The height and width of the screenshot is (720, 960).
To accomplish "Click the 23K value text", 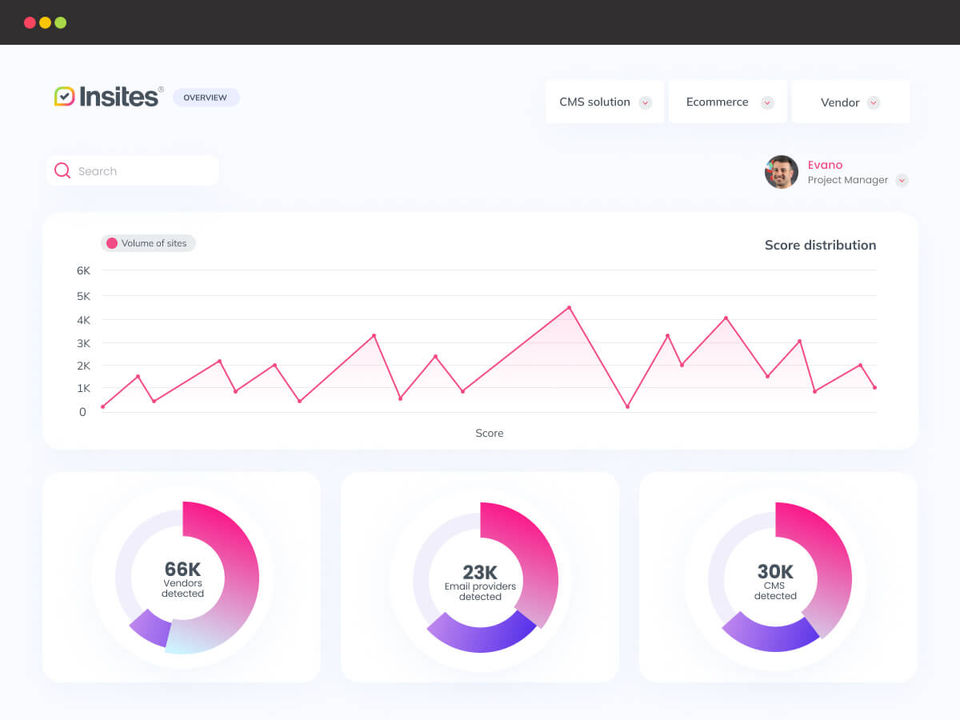I will (480, 572).
